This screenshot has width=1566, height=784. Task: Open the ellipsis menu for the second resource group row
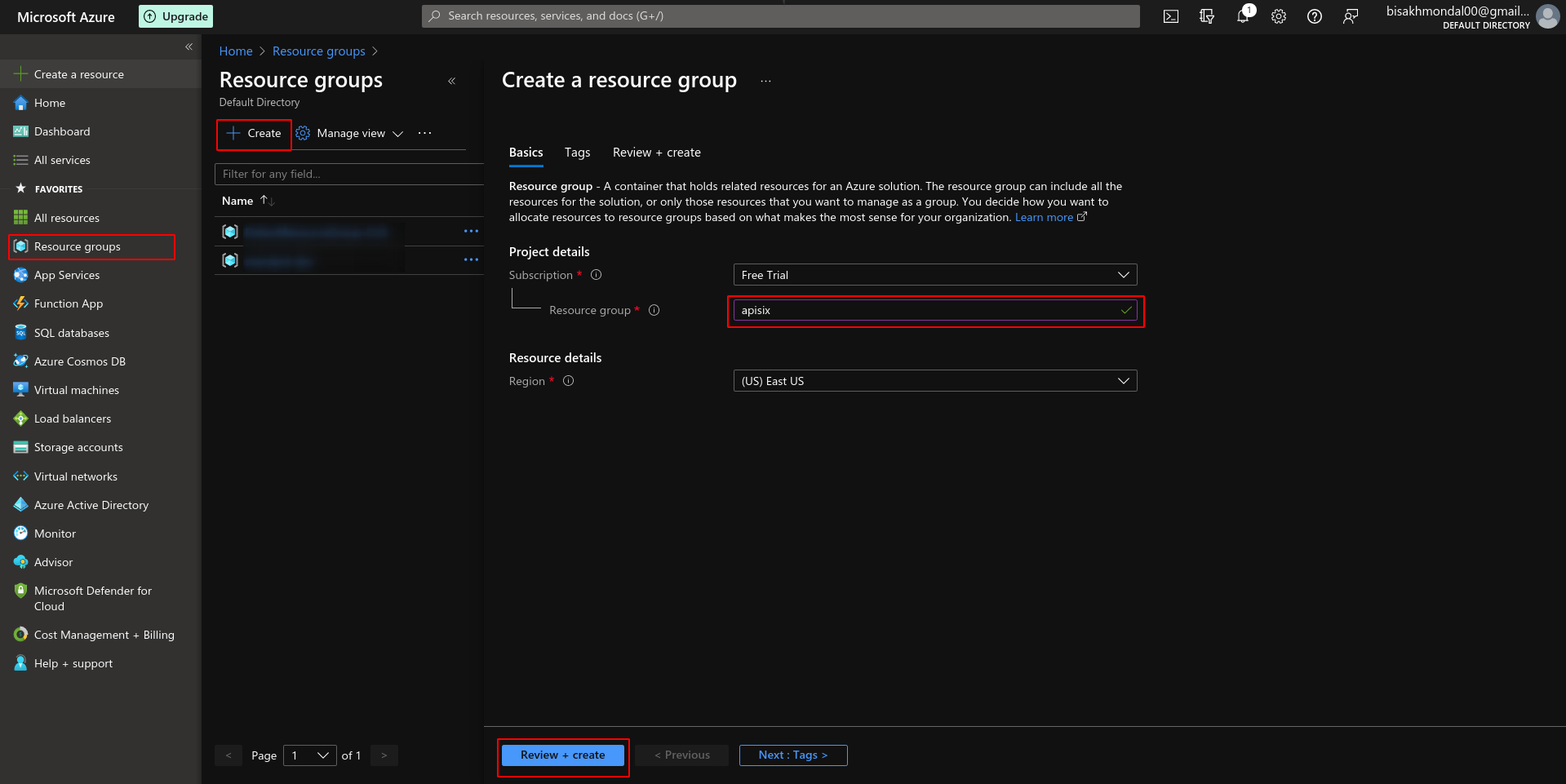(x=471, y=260)
